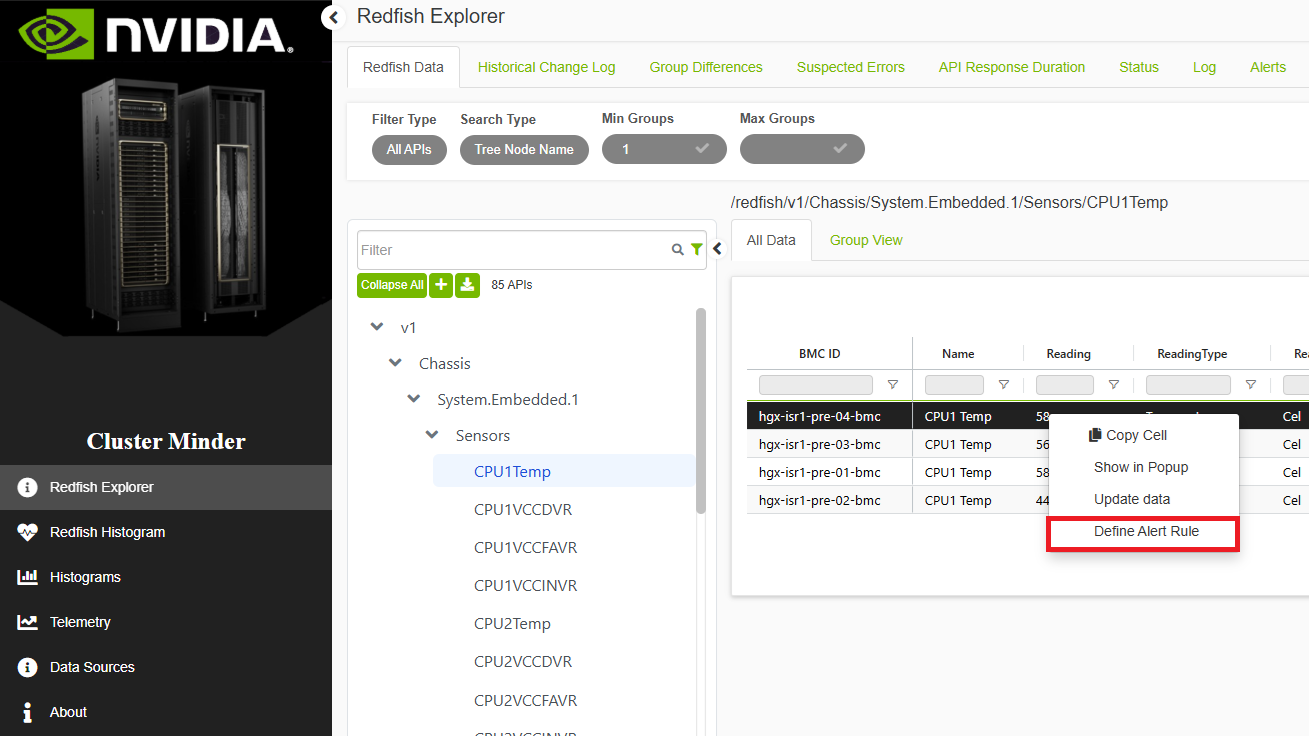Click the Reading column filter box
The width and height of the screenshot is (1311, 736).
[1065, 385]
